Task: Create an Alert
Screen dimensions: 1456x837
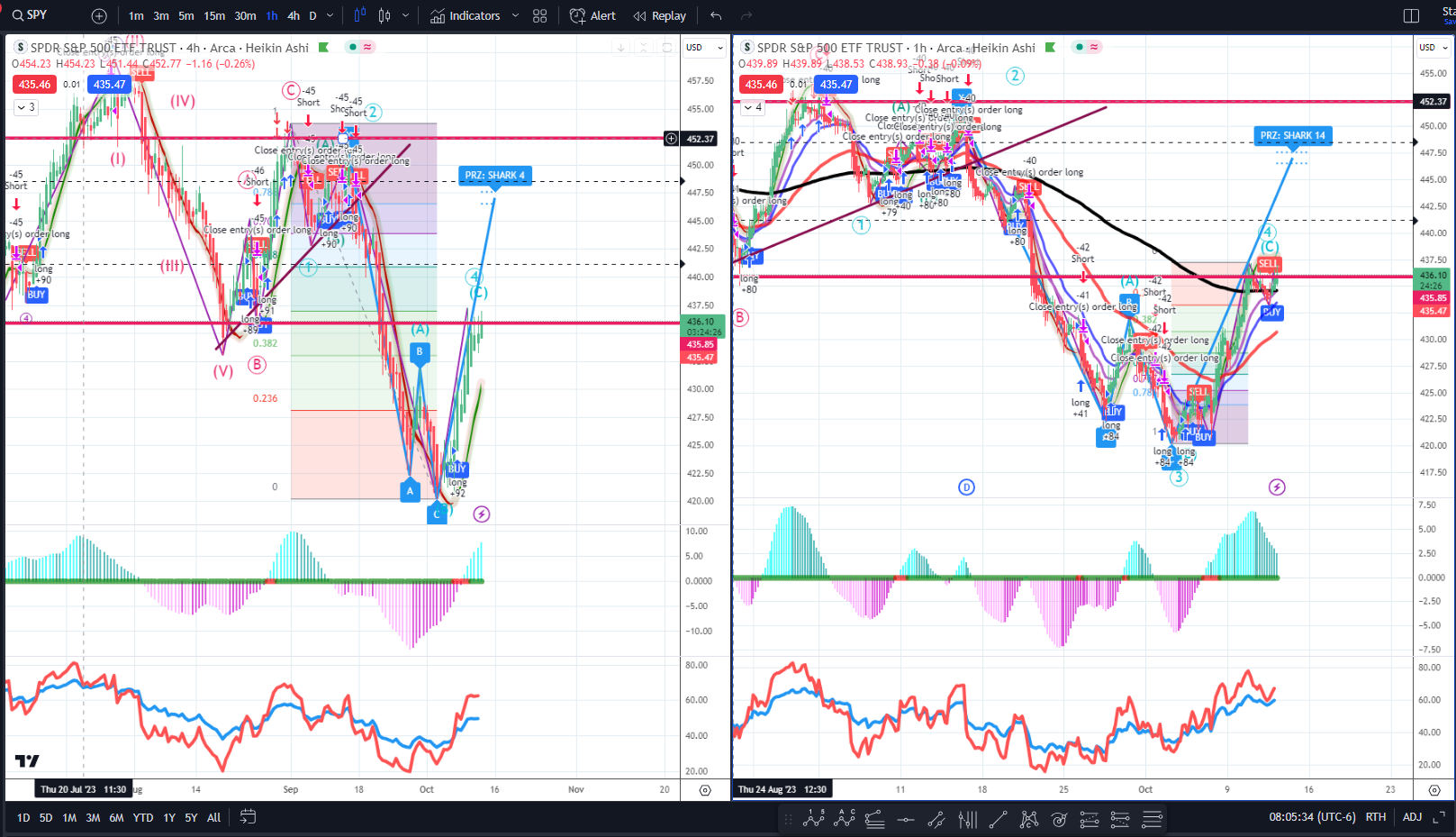Action: (592, 16)
